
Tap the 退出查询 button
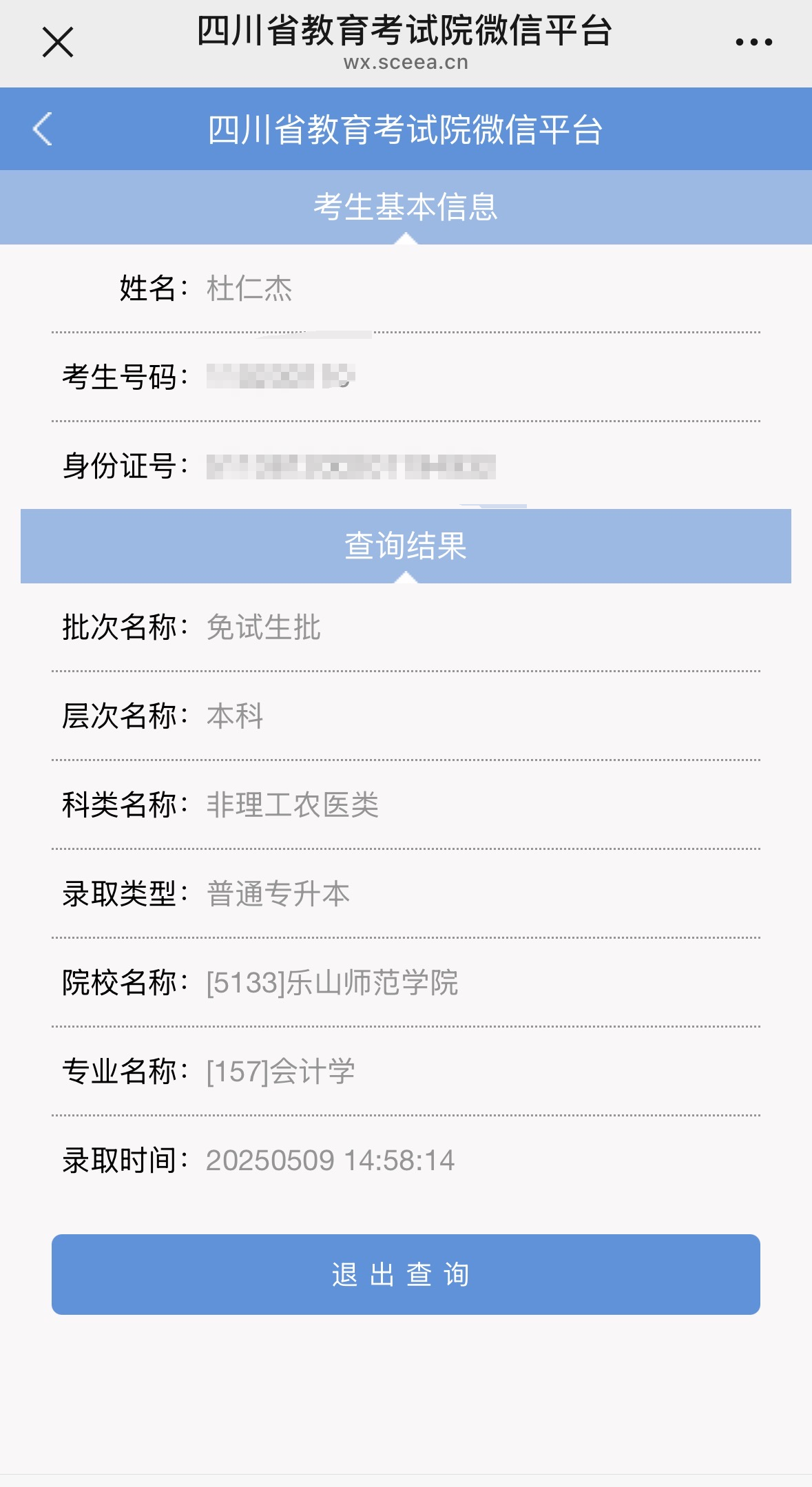point(406,1274)
